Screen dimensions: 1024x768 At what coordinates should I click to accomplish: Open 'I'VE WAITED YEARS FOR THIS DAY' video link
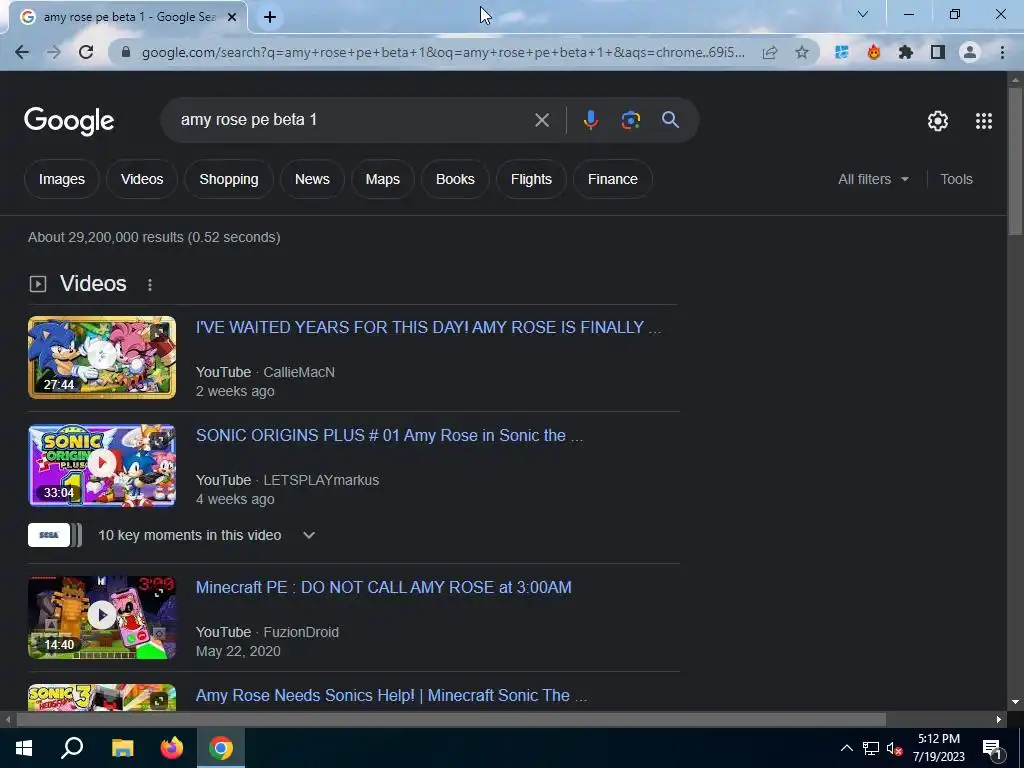(x=428, y=327)
